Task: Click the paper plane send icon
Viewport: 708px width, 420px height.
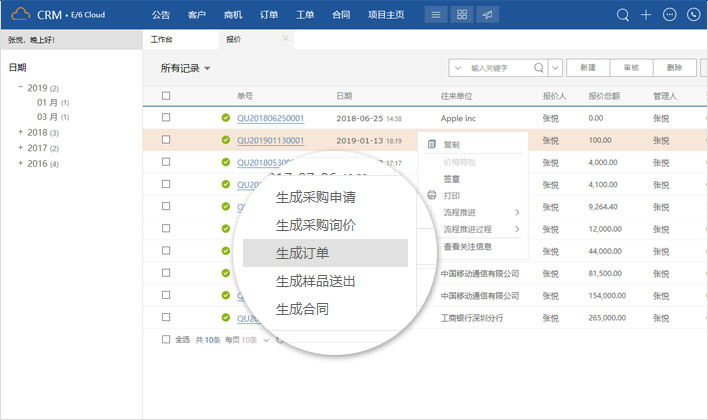Action: pos(486,15)
